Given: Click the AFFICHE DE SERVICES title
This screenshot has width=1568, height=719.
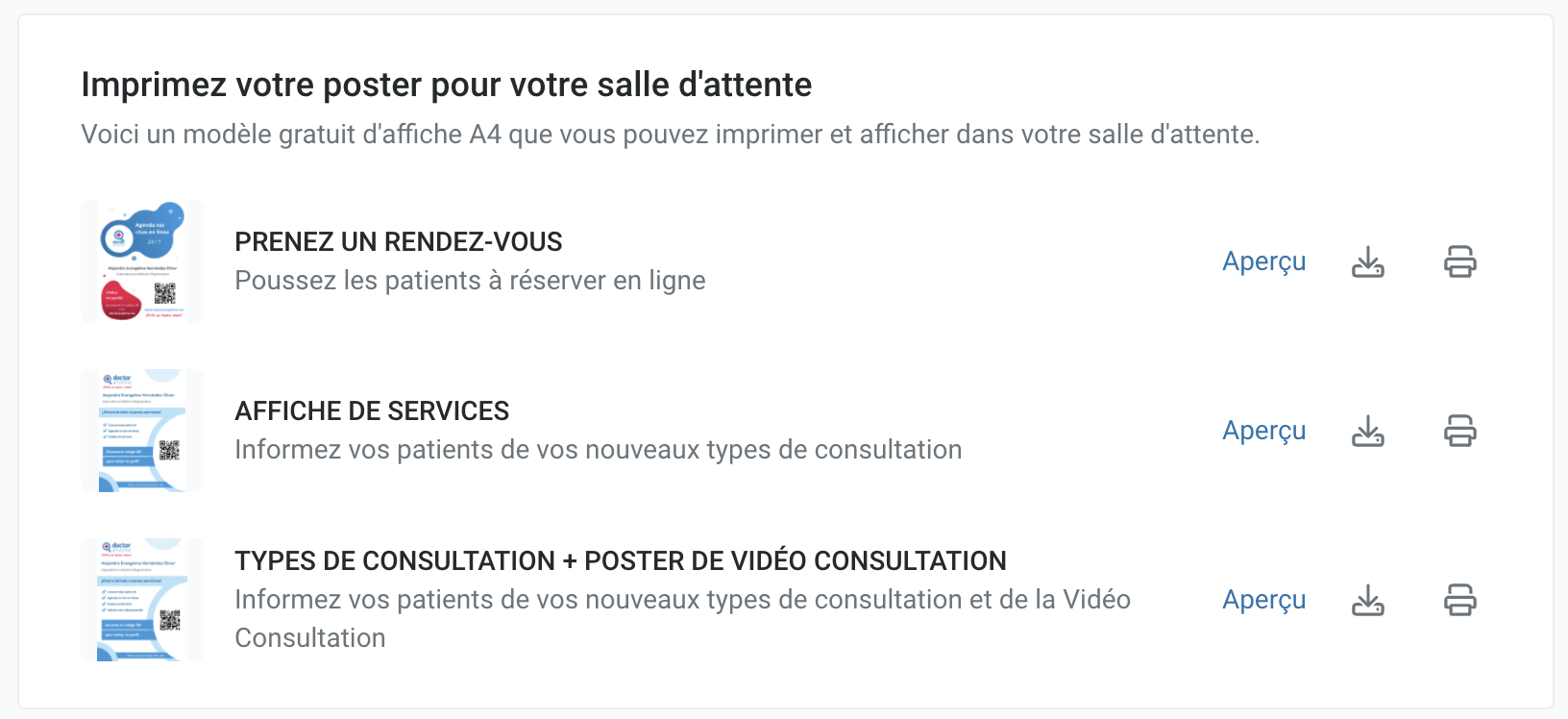Looking at the screenshot, I should [372, 411].
